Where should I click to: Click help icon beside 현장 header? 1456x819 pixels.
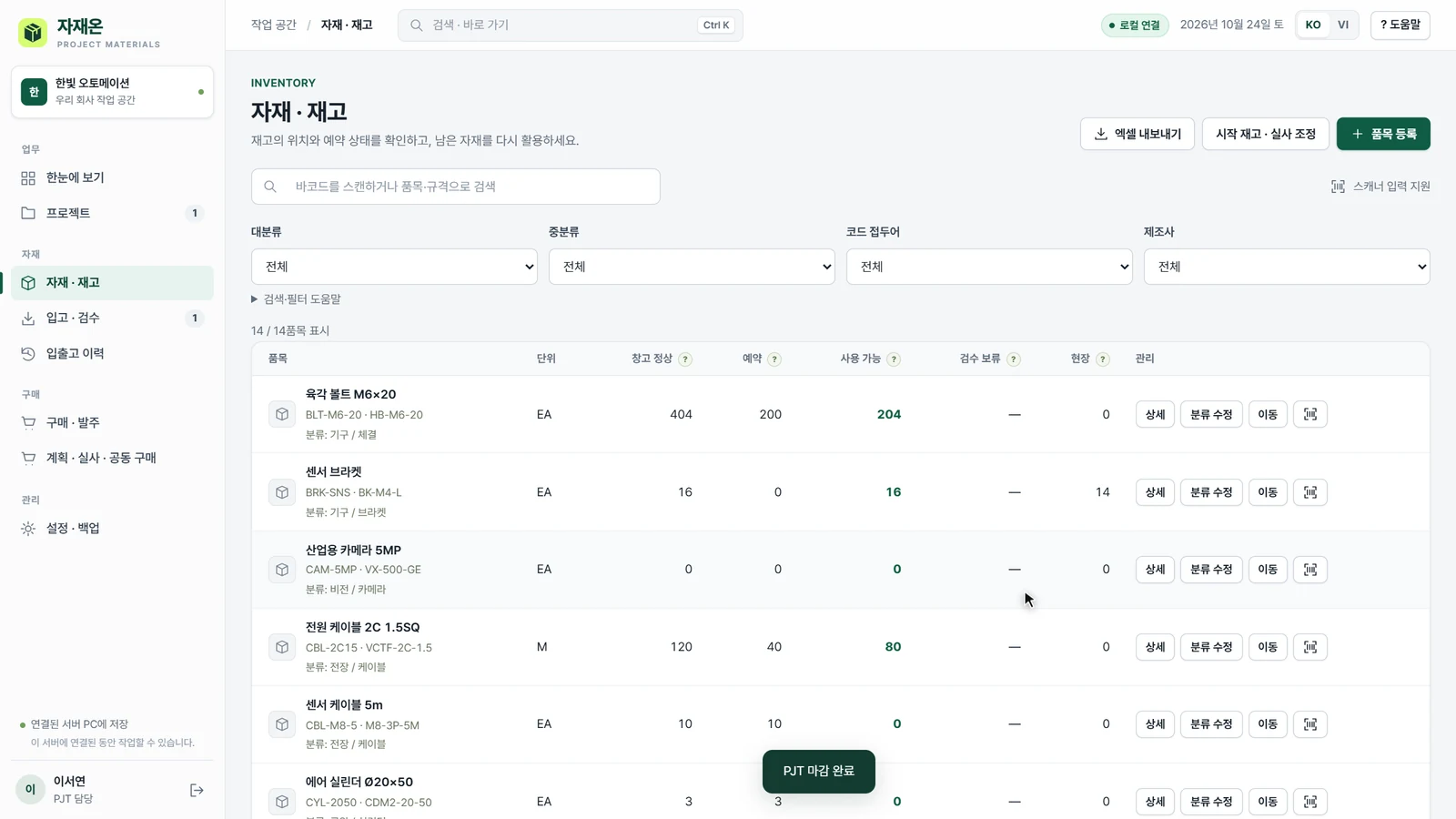pos(1103,359)
